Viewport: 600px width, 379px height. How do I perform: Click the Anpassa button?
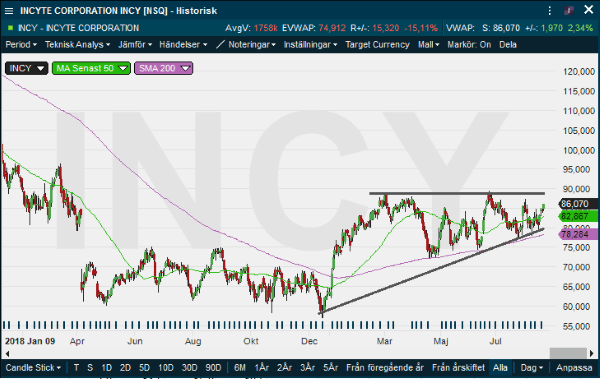click(574, 368)
